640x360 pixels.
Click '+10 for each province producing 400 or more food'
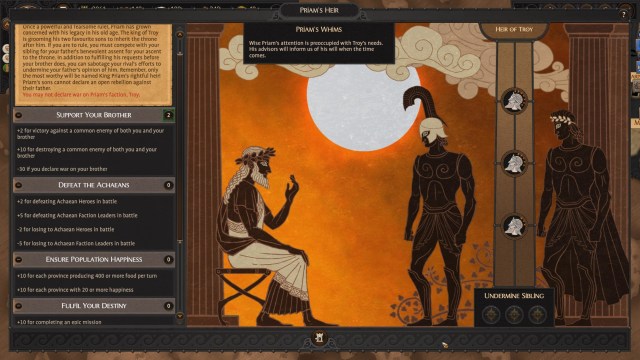tap(87, 276)
